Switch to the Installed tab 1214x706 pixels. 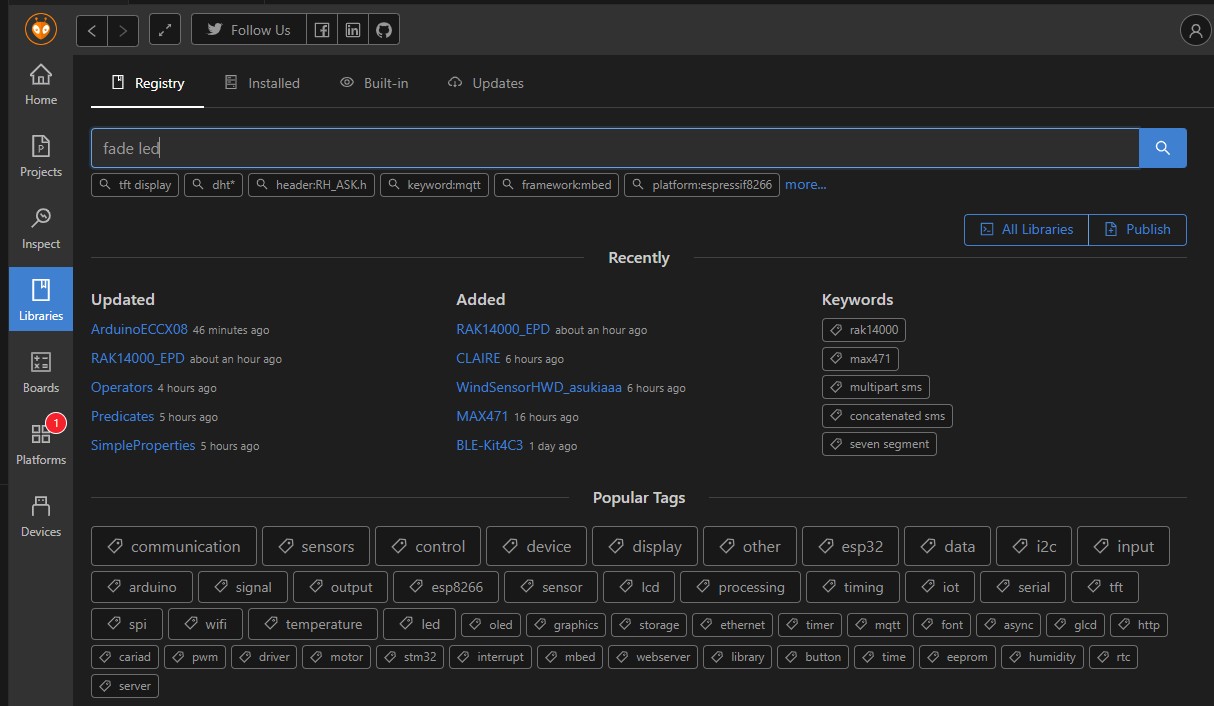pyautogui.click(x=261, y=83)
